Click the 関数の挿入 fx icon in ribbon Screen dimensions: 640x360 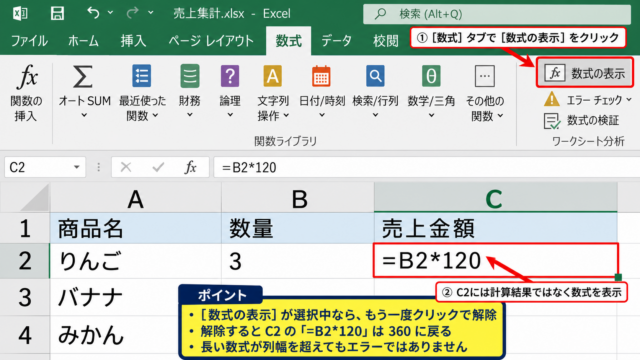point(27,77)
